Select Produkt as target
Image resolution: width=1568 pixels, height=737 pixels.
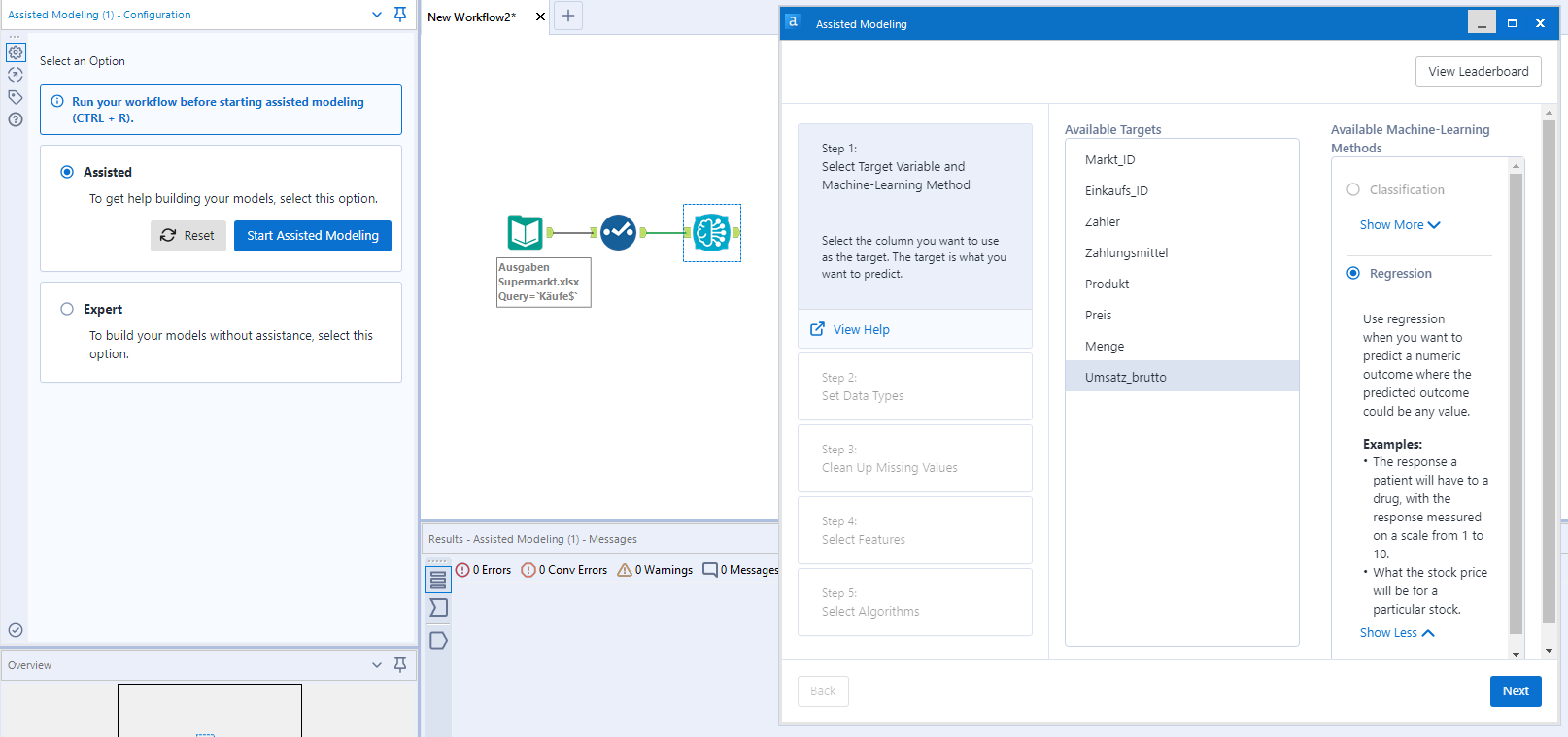(1182, 285)
